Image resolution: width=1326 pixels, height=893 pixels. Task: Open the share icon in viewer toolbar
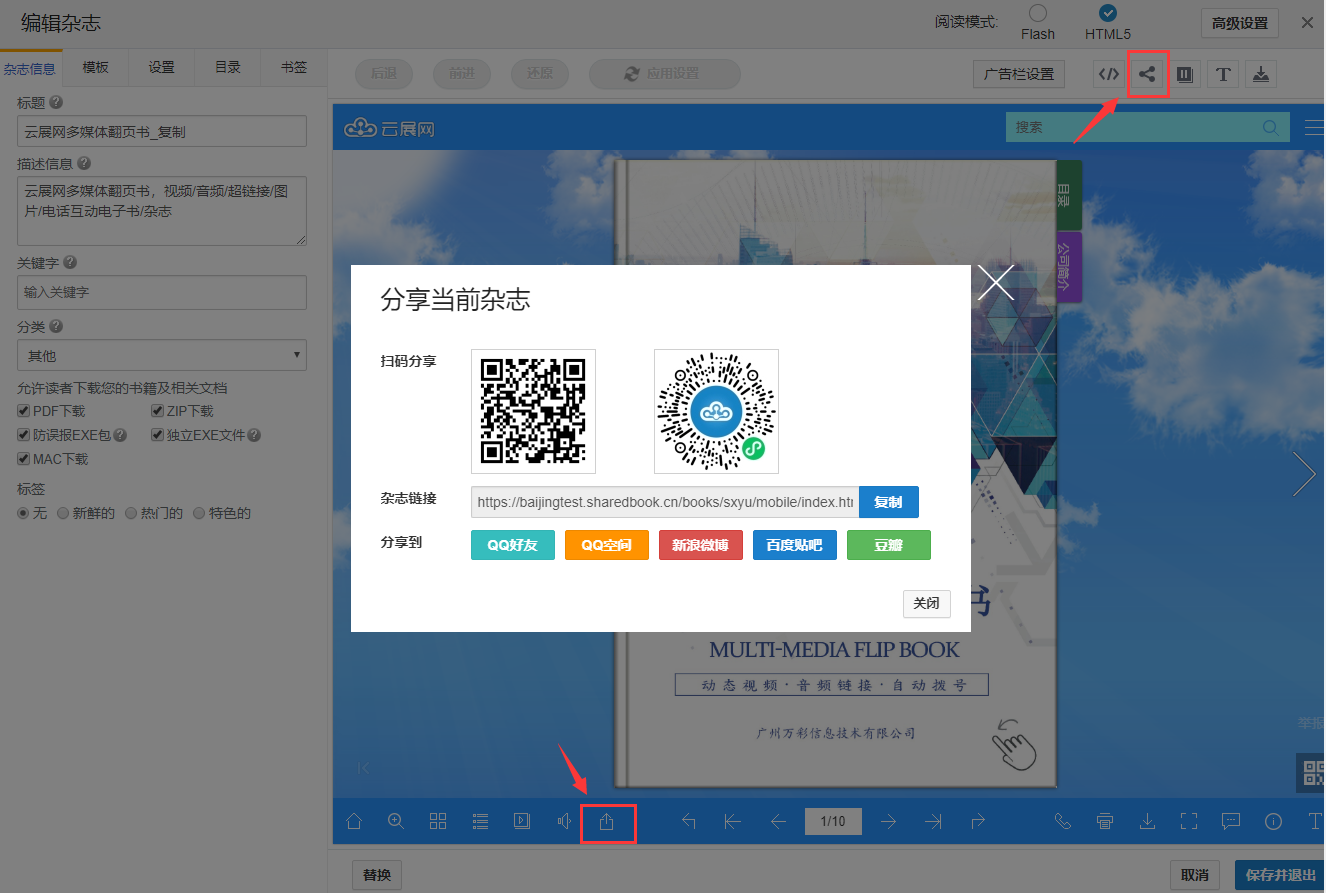click(606, 822)
